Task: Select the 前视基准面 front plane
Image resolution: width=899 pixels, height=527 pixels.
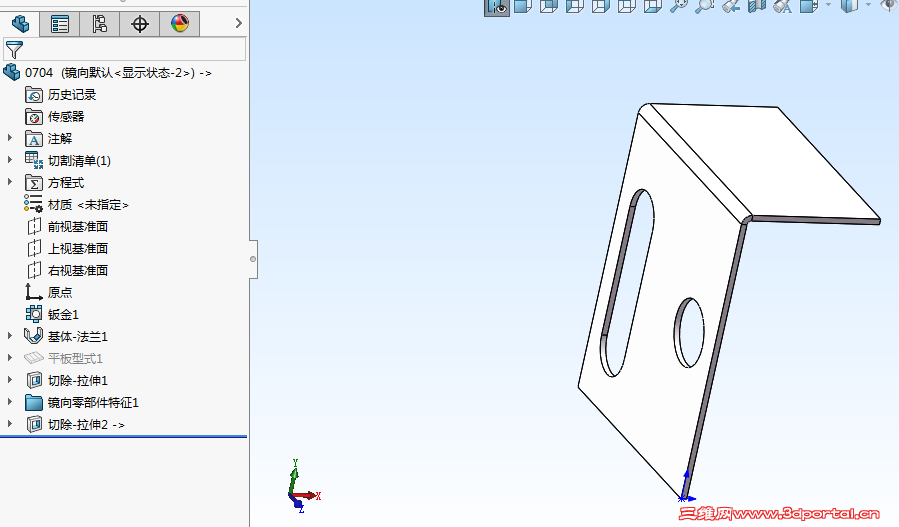Action: (x=78, y=227)
